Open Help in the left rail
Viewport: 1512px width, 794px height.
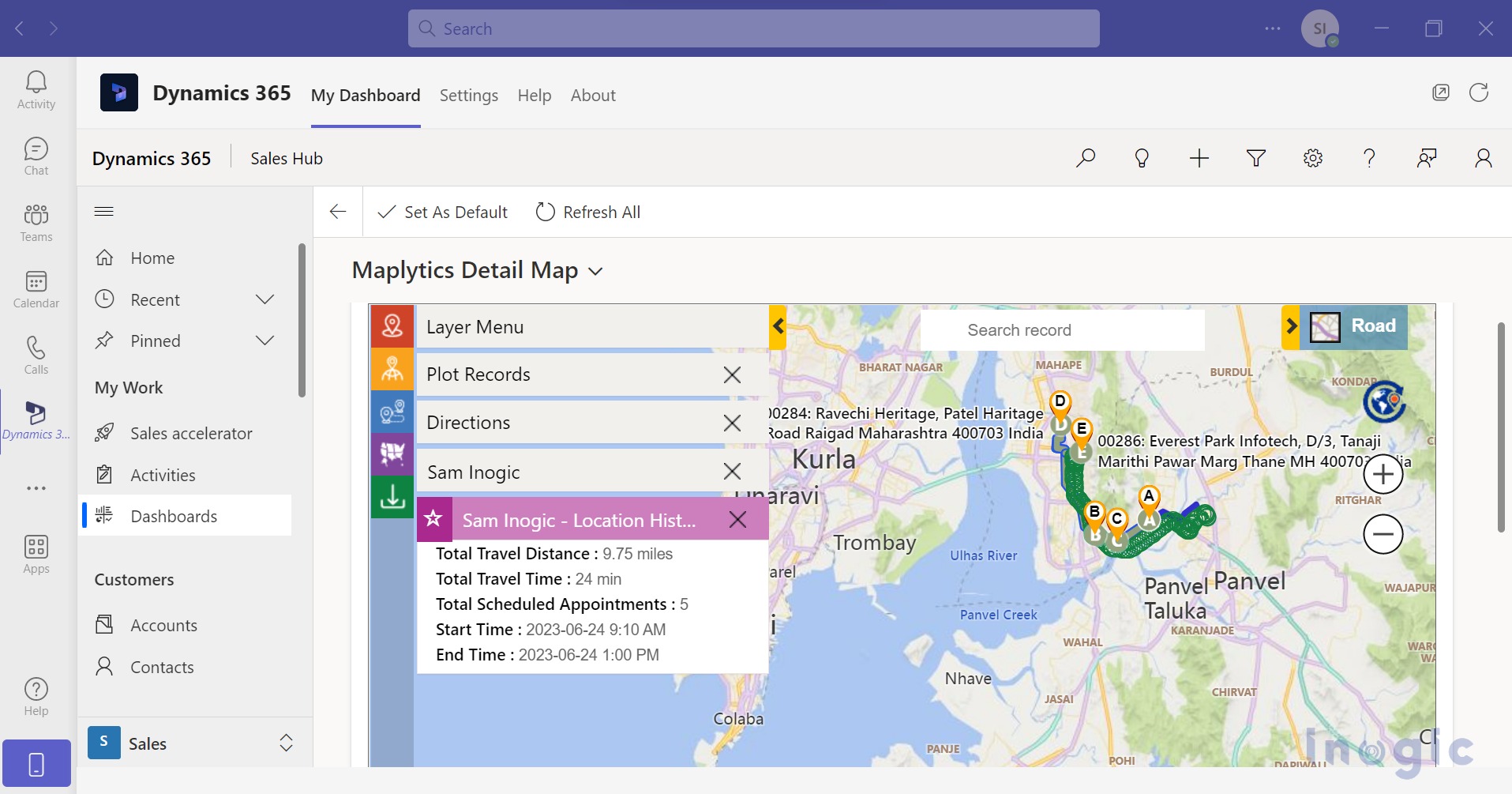pyautogui.click(x=36, y=696)
